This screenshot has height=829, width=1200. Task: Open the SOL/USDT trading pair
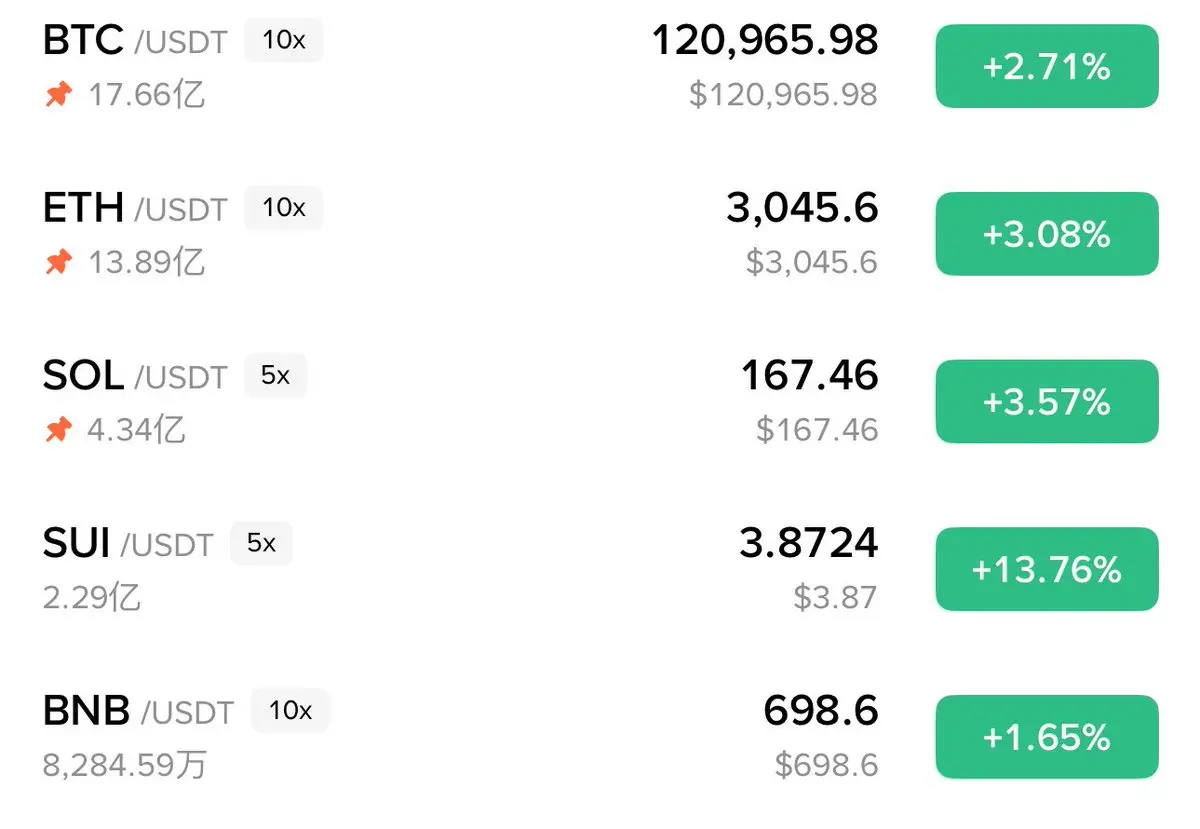135,376
